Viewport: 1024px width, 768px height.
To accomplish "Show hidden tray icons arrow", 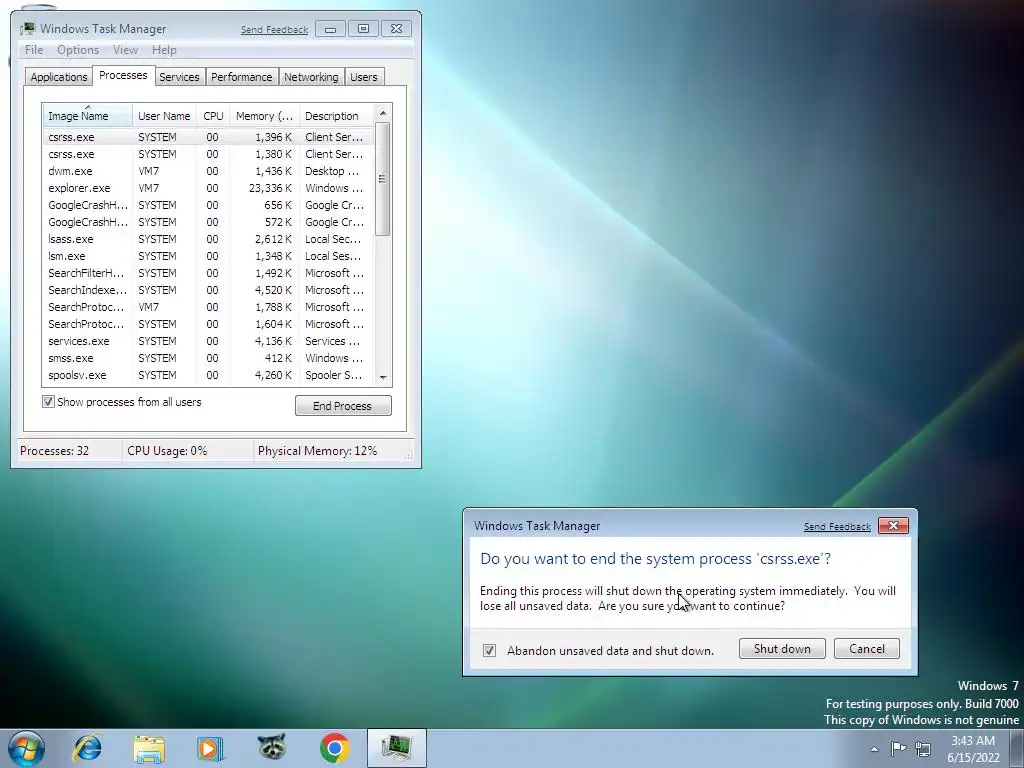I will point(874,749).
